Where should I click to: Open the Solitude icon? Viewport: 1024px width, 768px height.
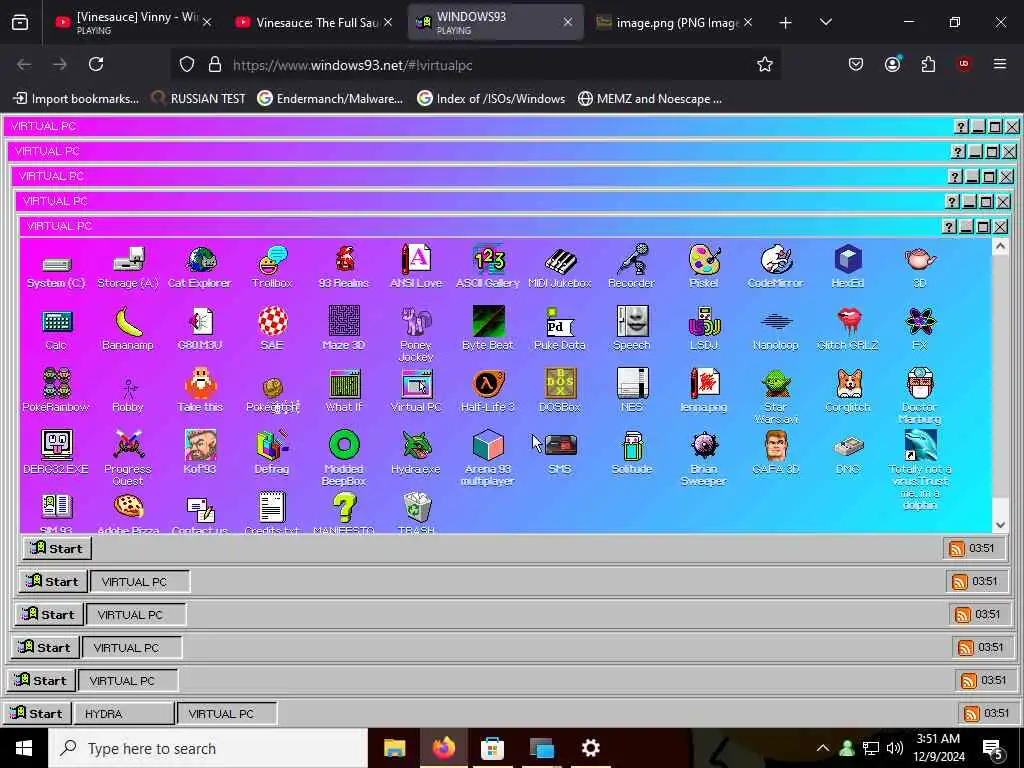coord(632,453)
